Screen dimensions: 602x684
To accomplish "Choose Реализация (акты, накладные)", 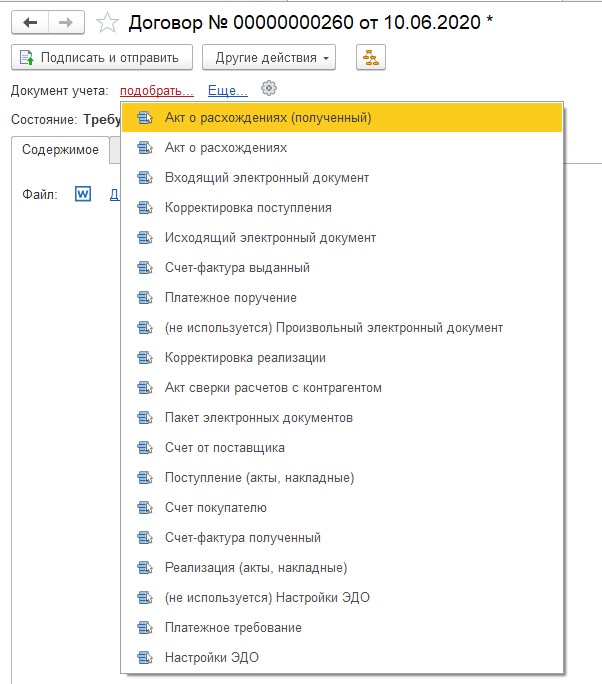I will (342, 568).
